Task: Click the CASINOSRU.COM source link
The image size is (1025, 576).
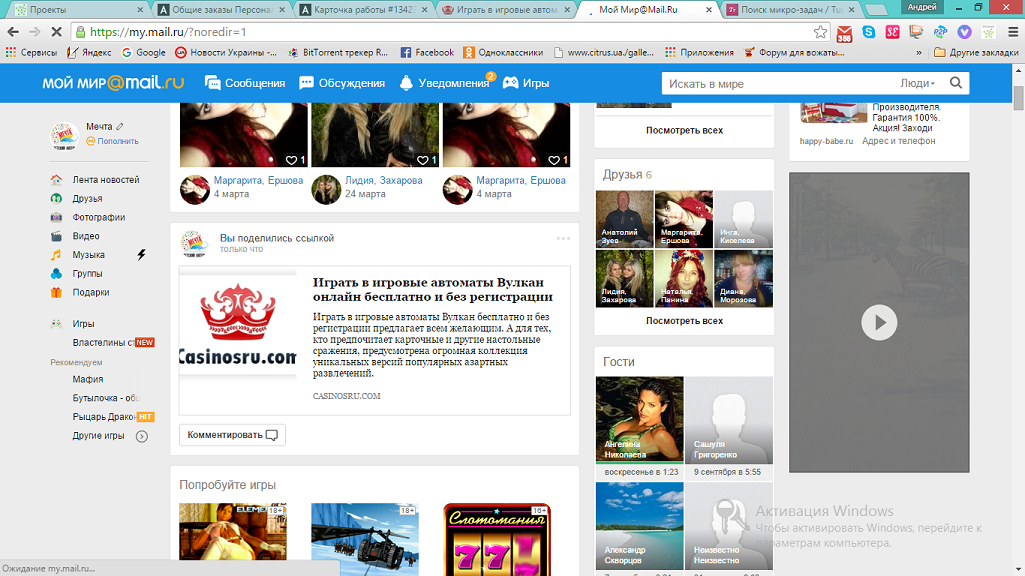Action: coord(346,396)
